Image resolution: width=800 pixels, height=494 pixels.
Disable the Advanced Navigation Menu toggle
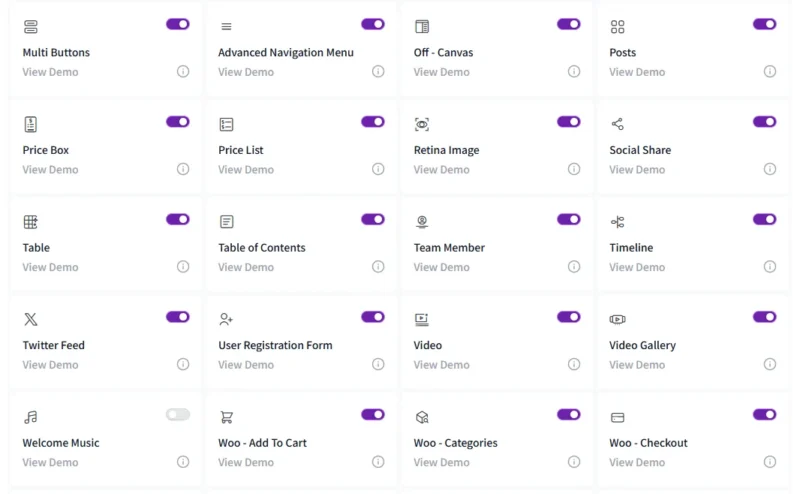[373, 24]
